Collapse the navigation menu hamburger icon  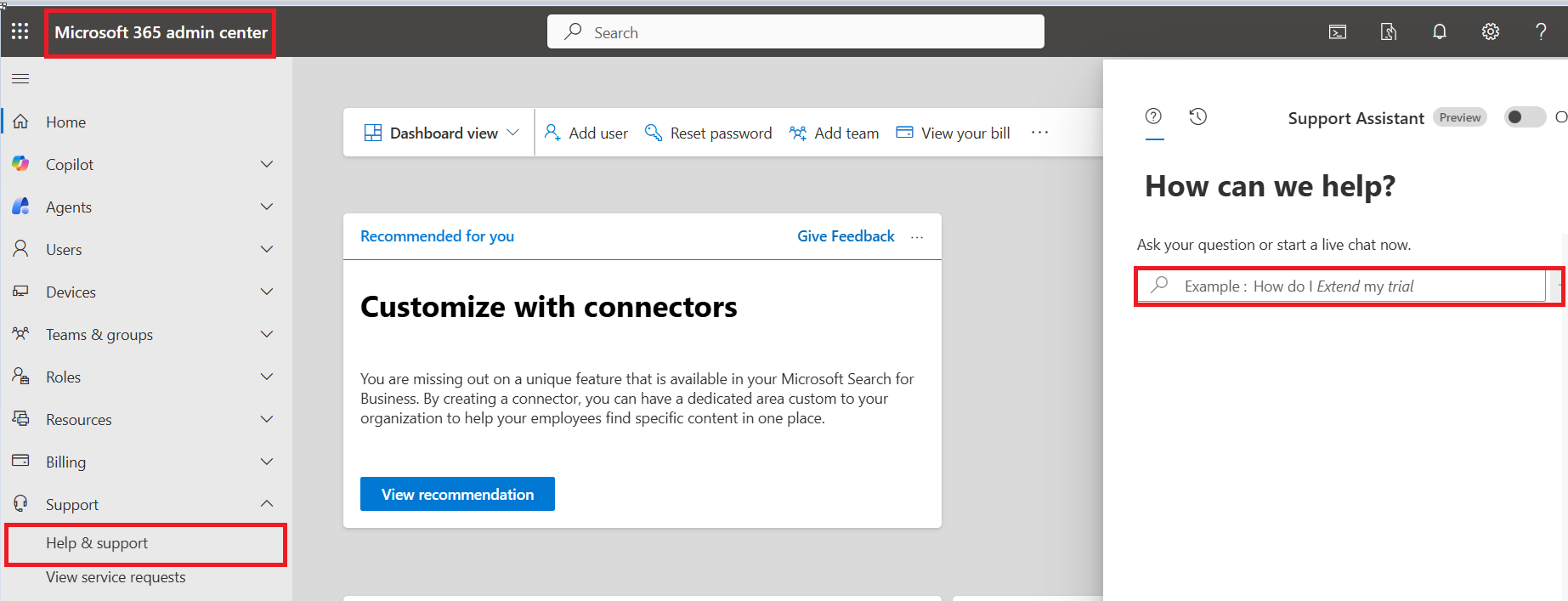[20, 79]
